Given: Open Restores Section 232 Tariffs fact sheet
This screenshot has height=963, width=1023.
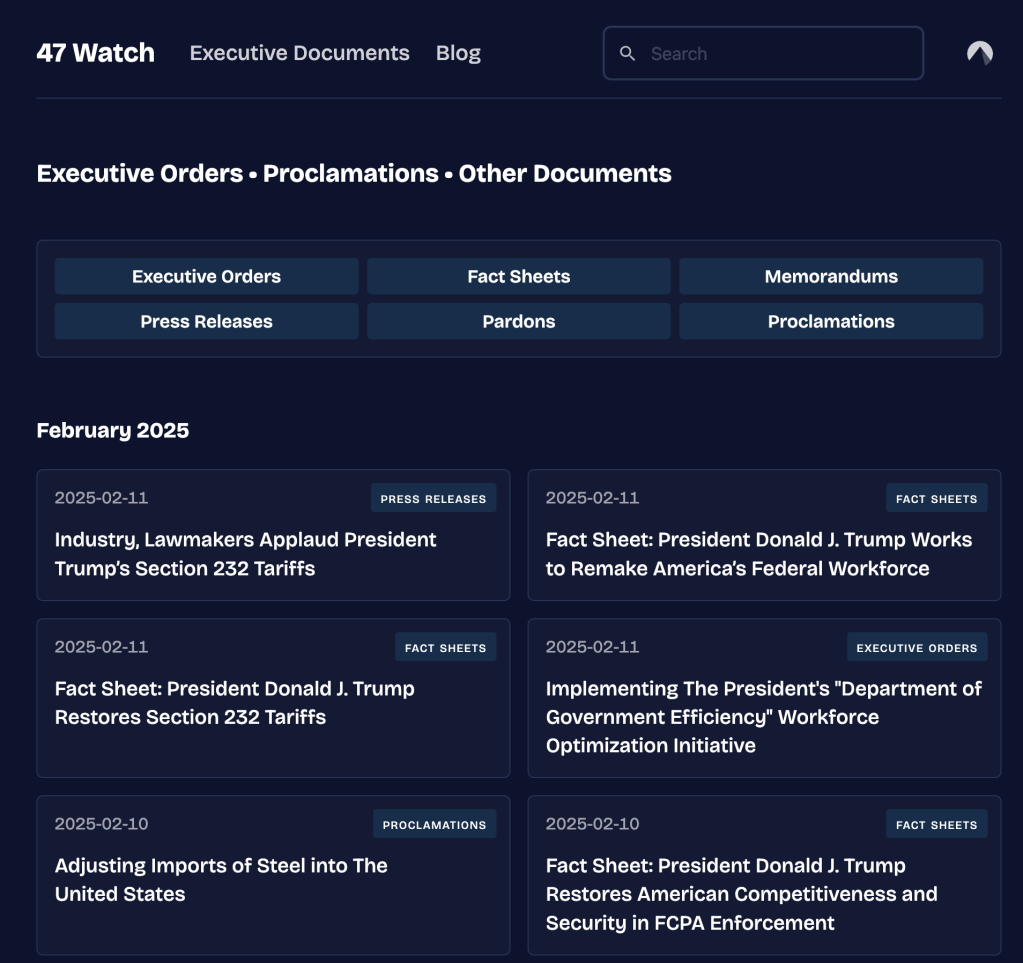Looking at the screenshot, I should 234,703.
